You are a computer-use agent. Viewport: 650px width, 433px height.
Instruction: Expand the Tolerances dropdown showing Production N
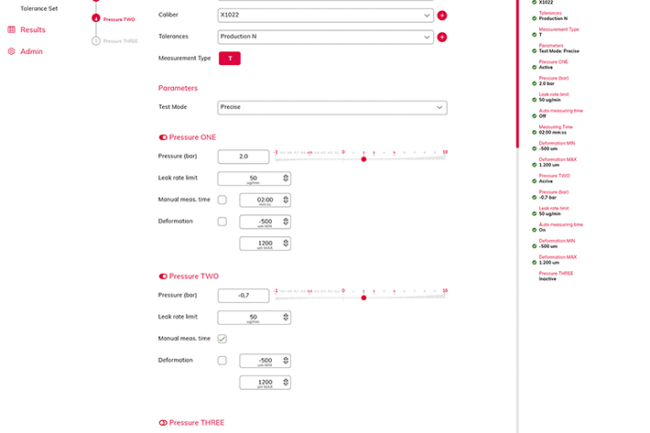pos(325,37)
